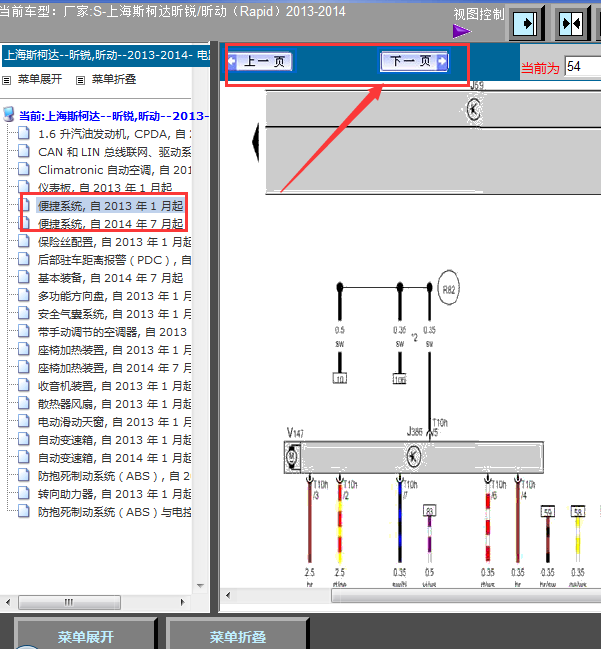Click the computer icon at tree root
The width and height of the screenshot is (601, 649).
(x=9, y=115)
